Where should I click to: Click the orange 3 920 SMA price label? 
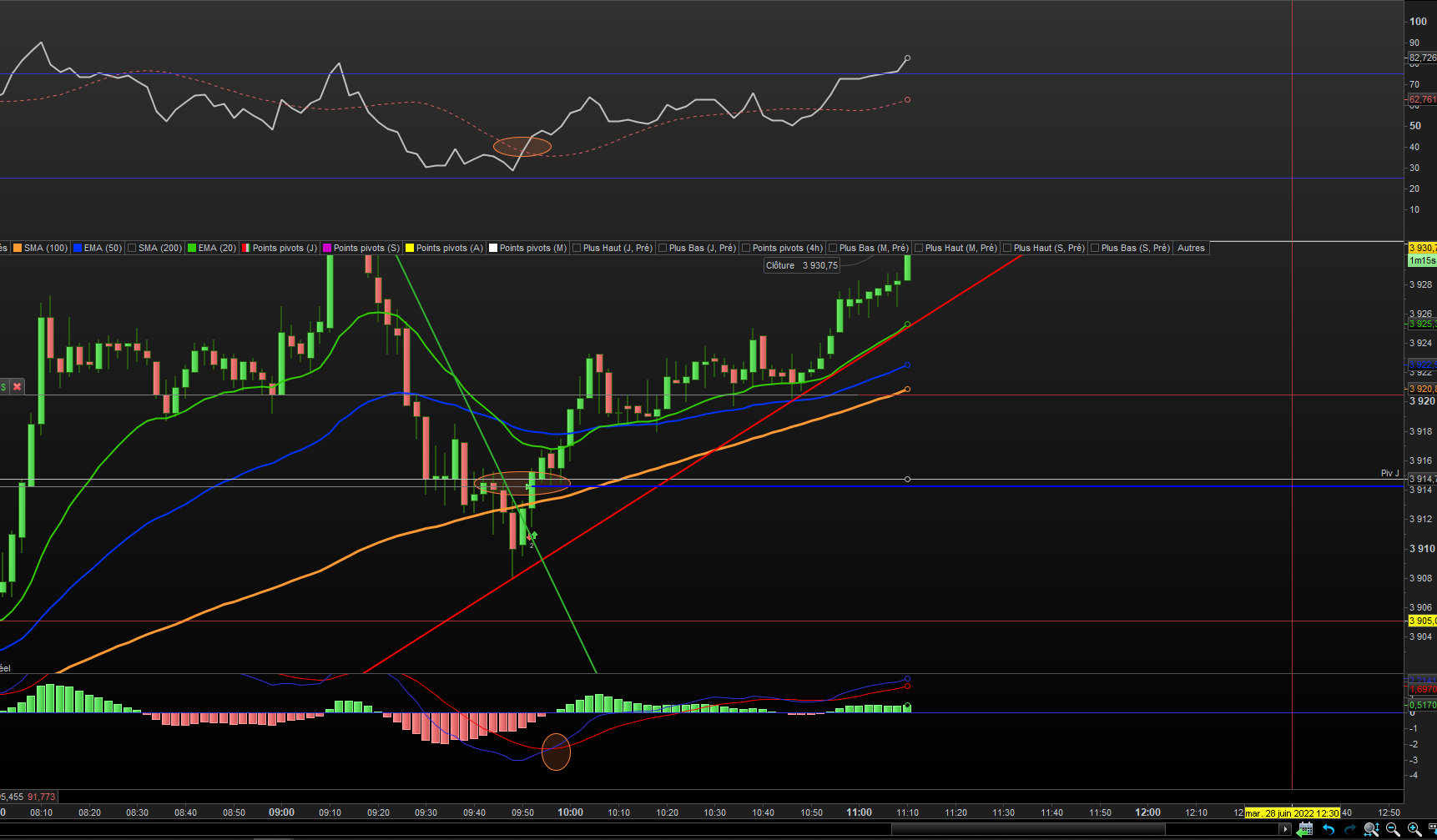click(1422, 389)
